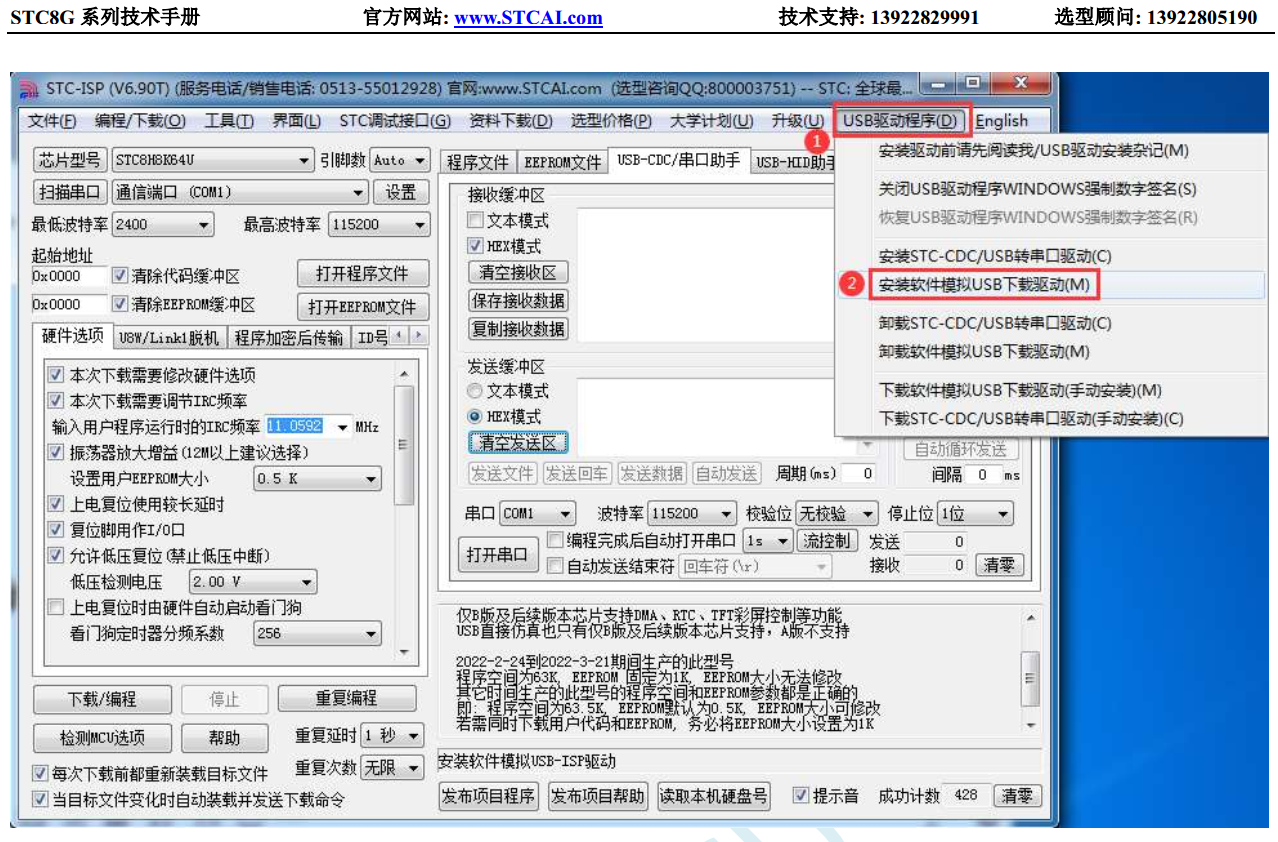Enable 编程完成后自动打开串口 checkbox
This screenshot has height=842, width=1278.
556,541
